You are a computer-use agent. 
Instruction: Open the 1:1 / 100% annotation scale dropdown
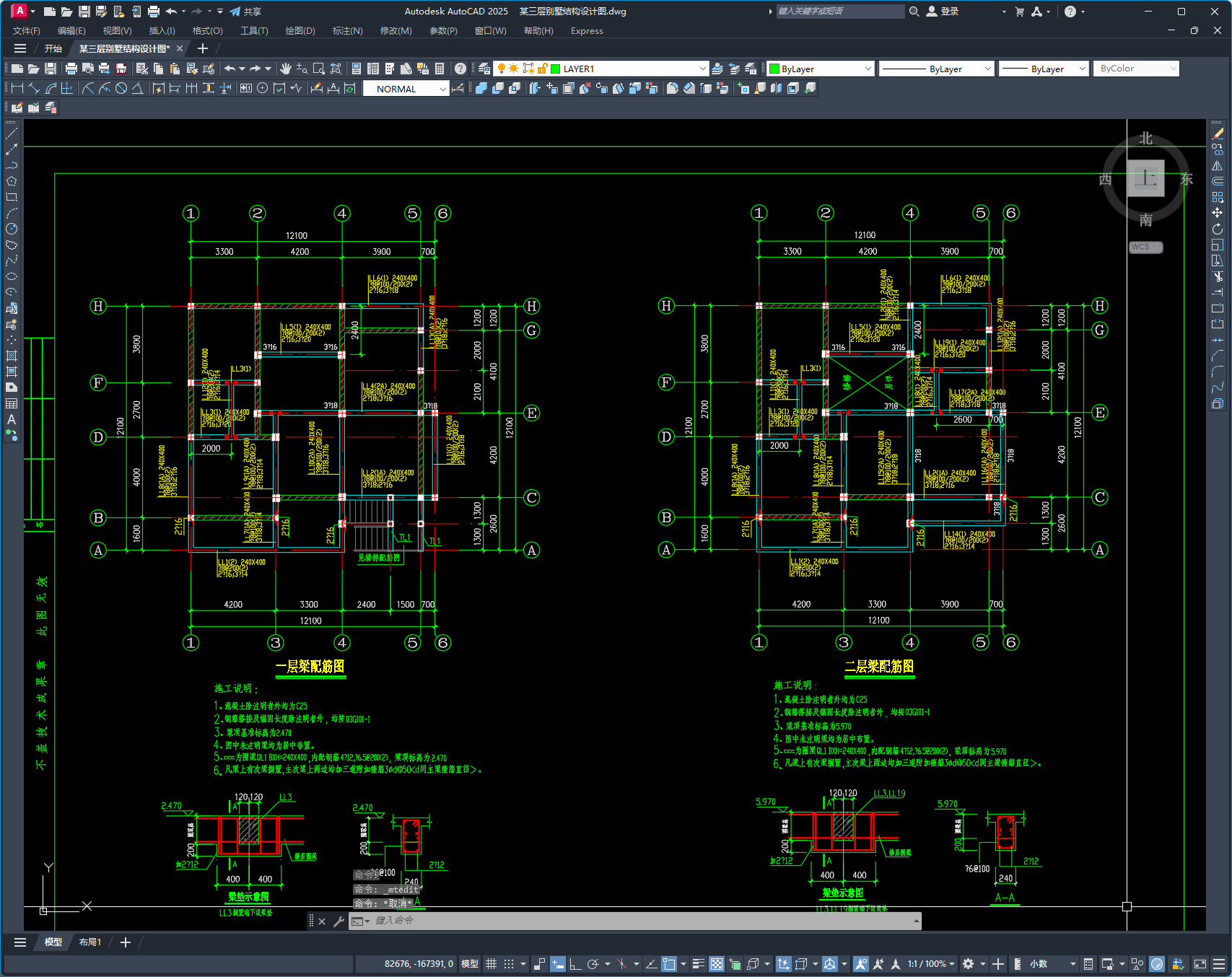(x=931, y=964)
